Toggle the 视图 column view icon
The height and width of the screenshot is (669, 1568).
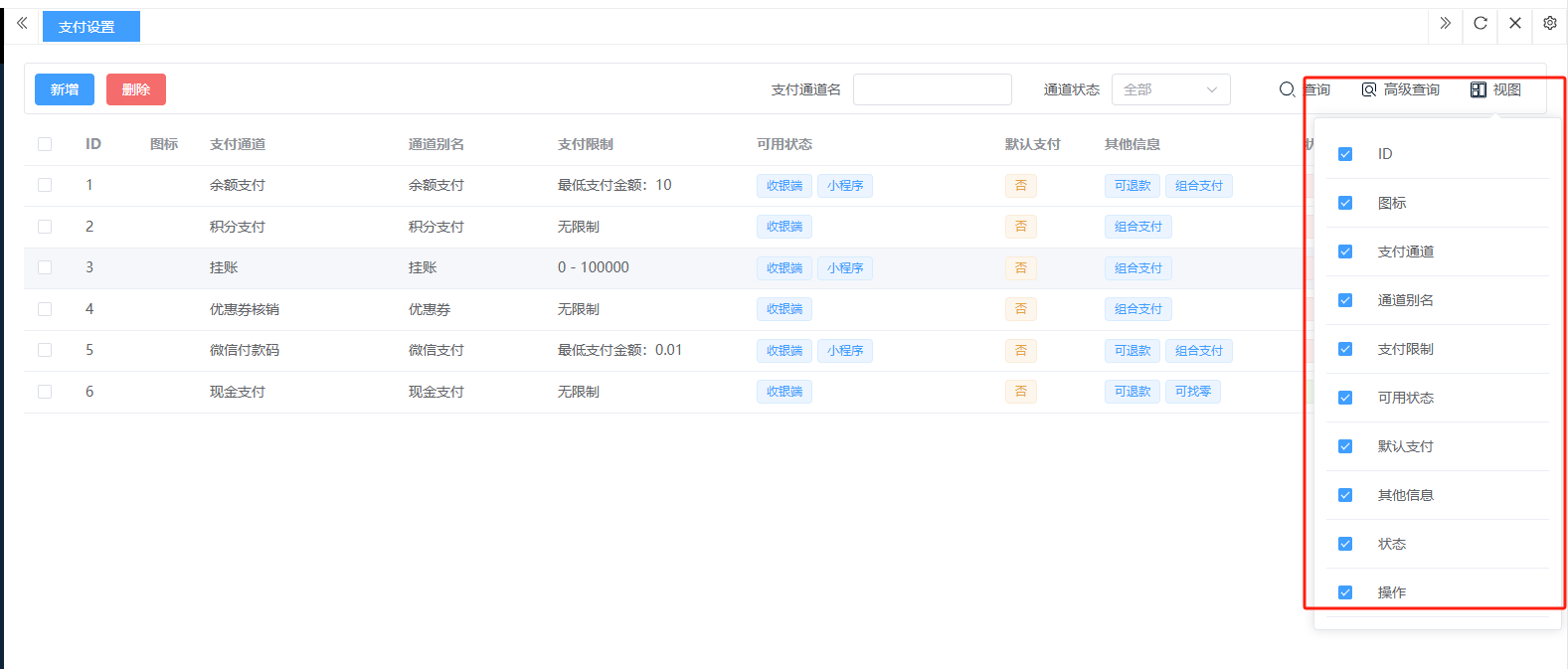pyautogui.click(x=1479, y=89)
